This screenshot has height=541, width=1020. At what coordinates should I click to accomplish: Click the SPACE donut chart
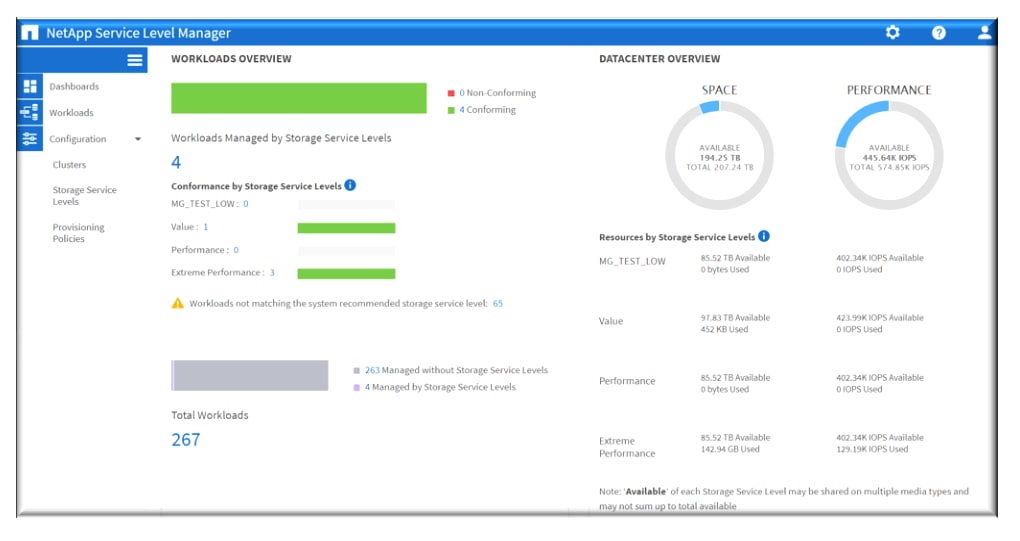(718, 154)
